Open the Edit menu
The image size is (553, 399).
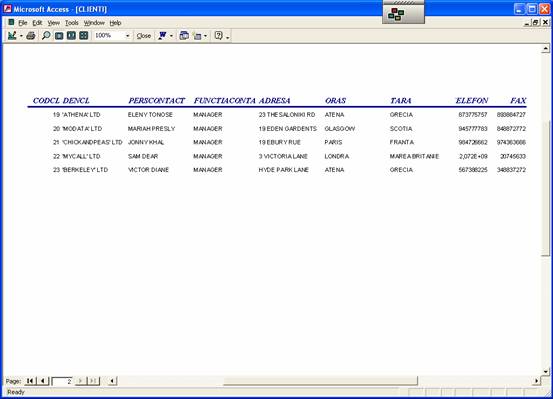37,23
